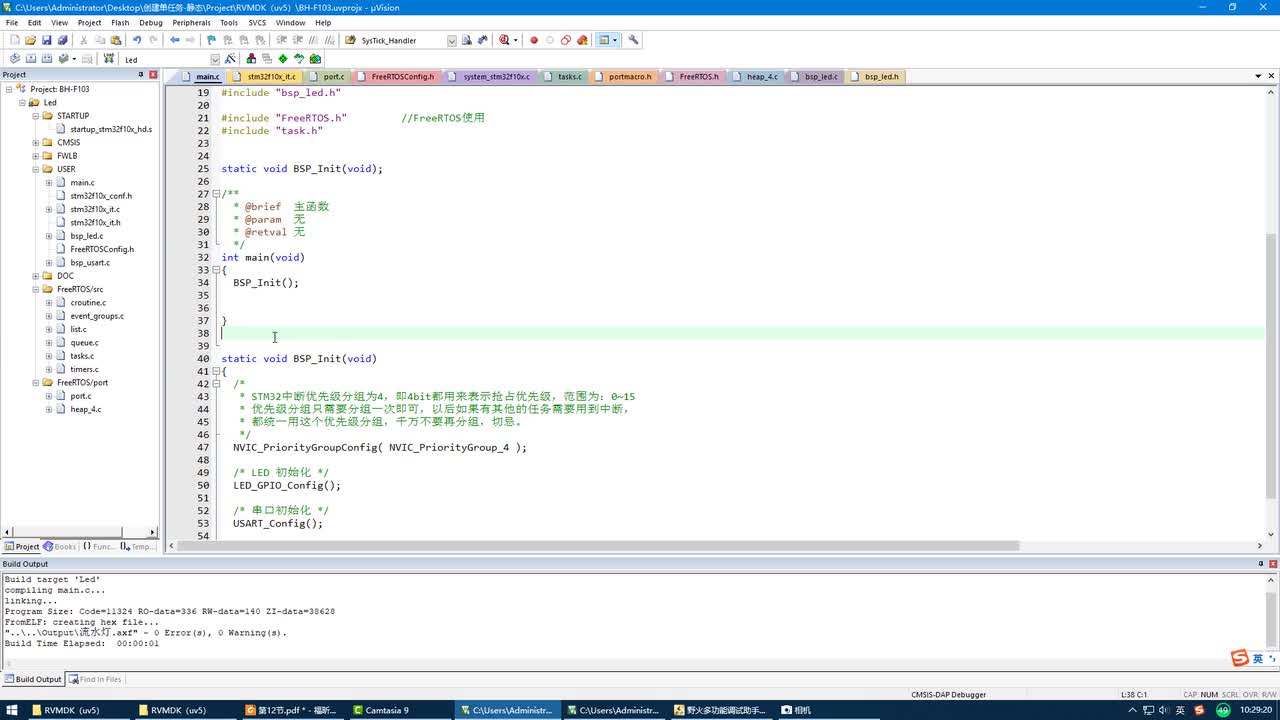Collapse the FreeRTOS/src folder

click(x=35, y=289)
